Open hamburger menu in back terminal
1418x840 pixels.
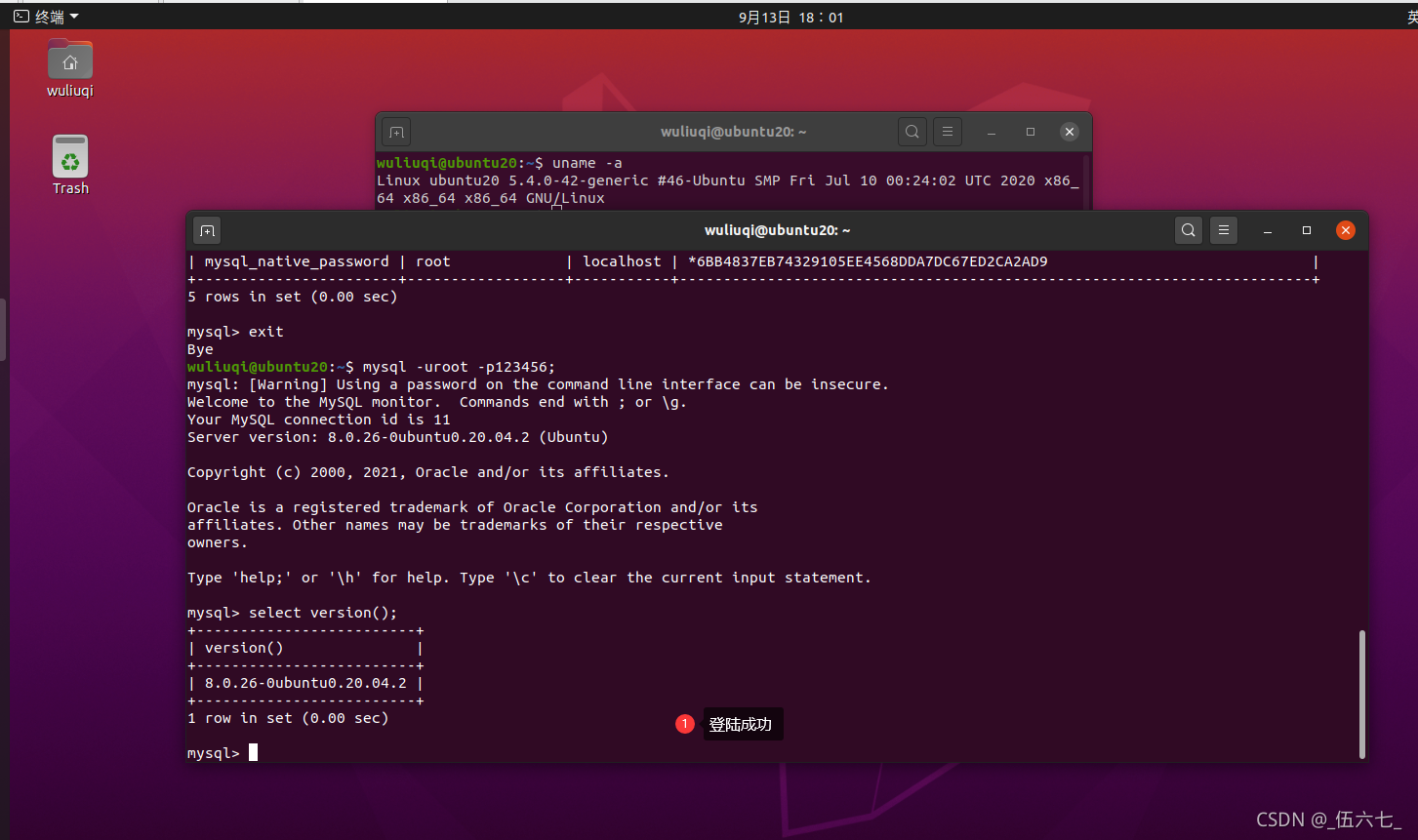[948, 132]
